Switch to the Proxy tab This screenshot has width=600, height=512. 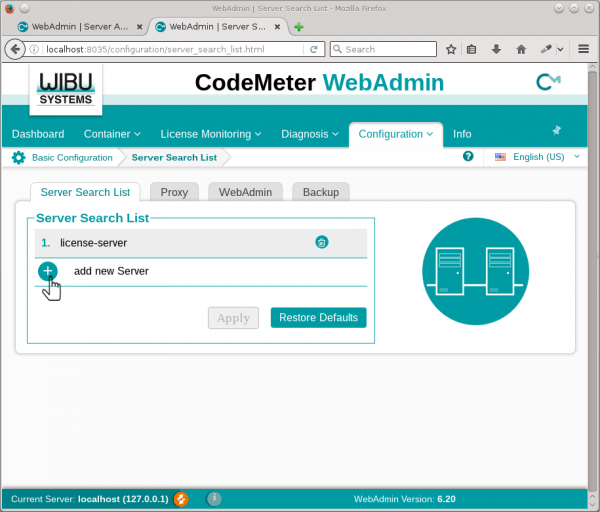pyautogui.click(x=174, y=192)
